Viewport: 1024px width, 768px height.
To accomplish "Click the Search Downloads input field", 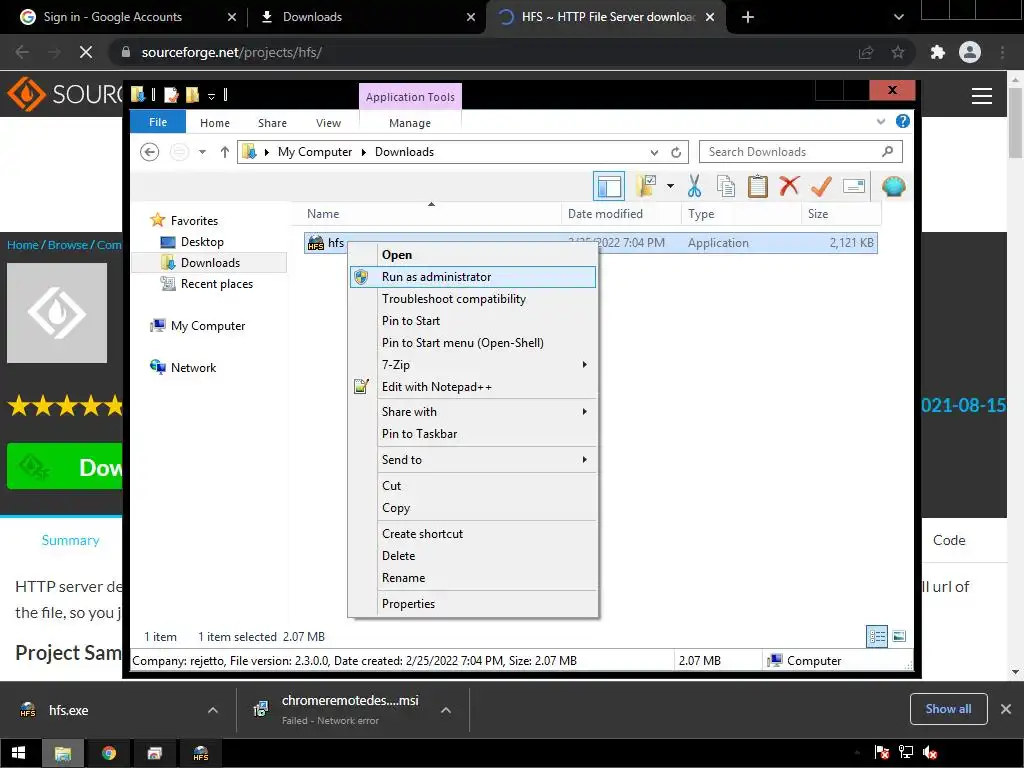I will pos(801,152).
